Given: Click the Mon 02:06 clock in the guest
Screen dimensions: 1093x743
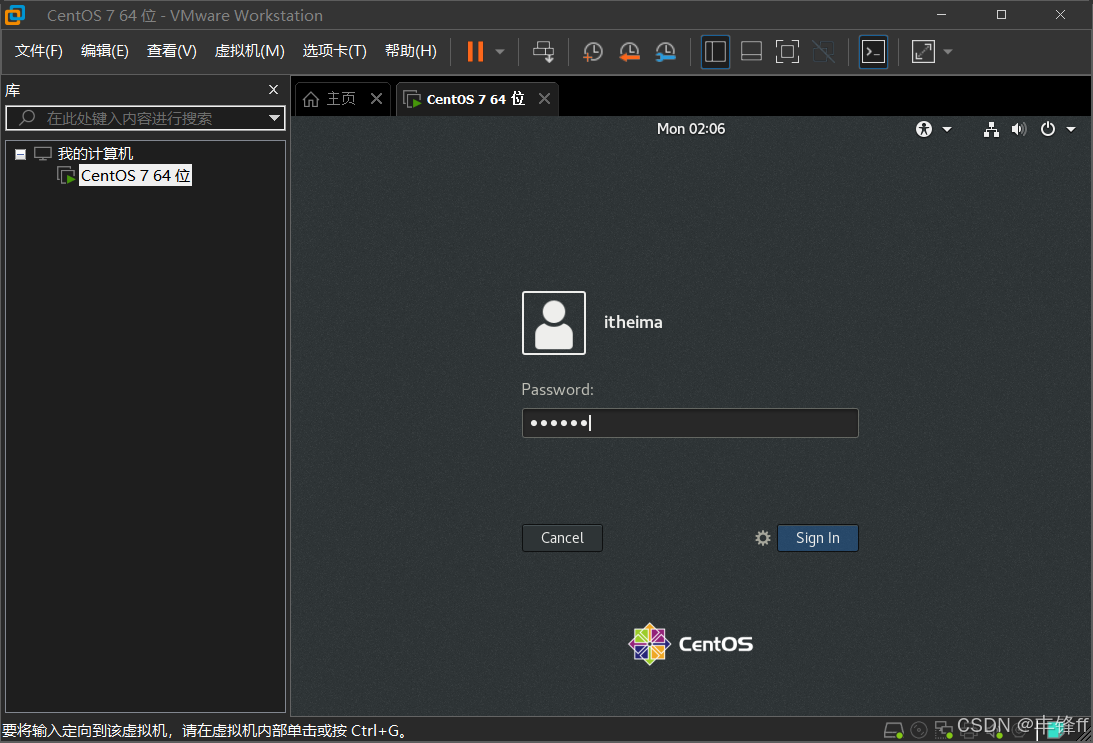Looking at the screenshot, I should pyautogui.click(x=691, y=129).
